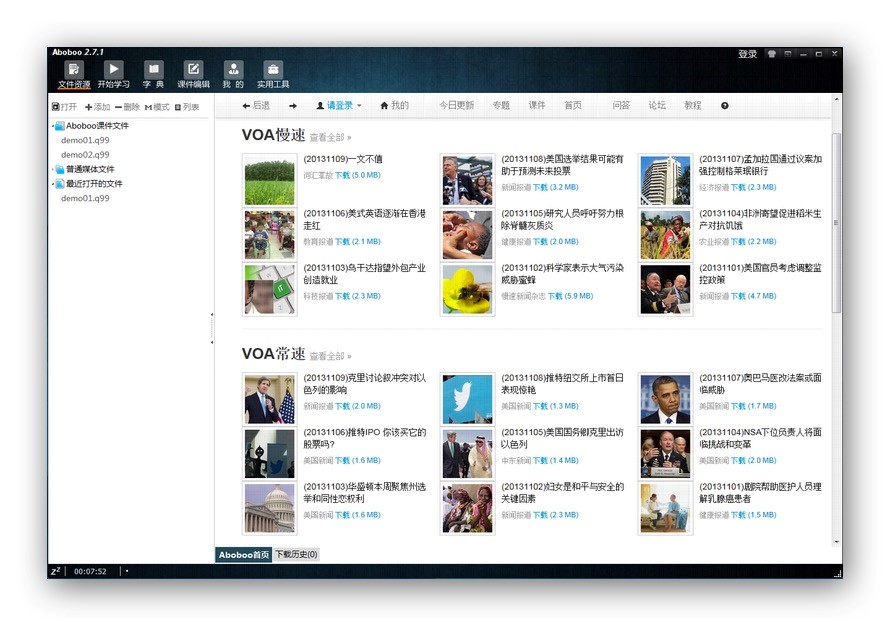Viewport: 890px width, 626px height.
Task: Download the 4.7 MB 美国官员 lesson
Action: (x=753, y=296)
